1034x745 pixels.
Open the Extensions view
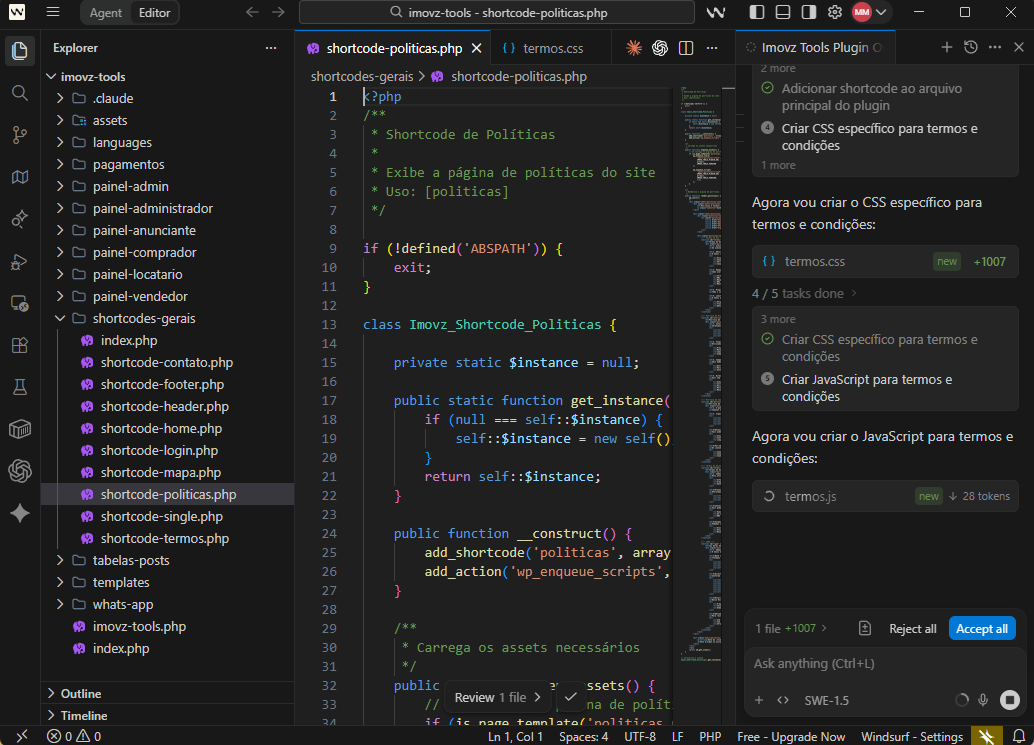(x=20, y=345)
